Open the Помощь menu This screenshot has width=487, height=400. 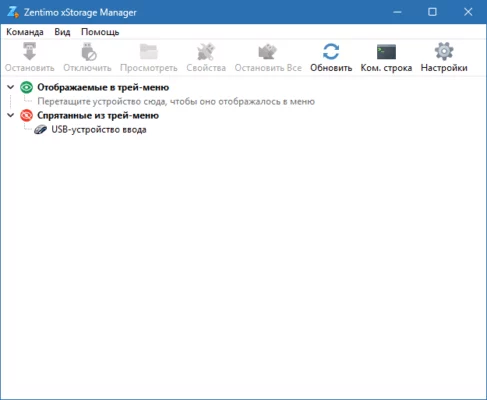(100, 32)
